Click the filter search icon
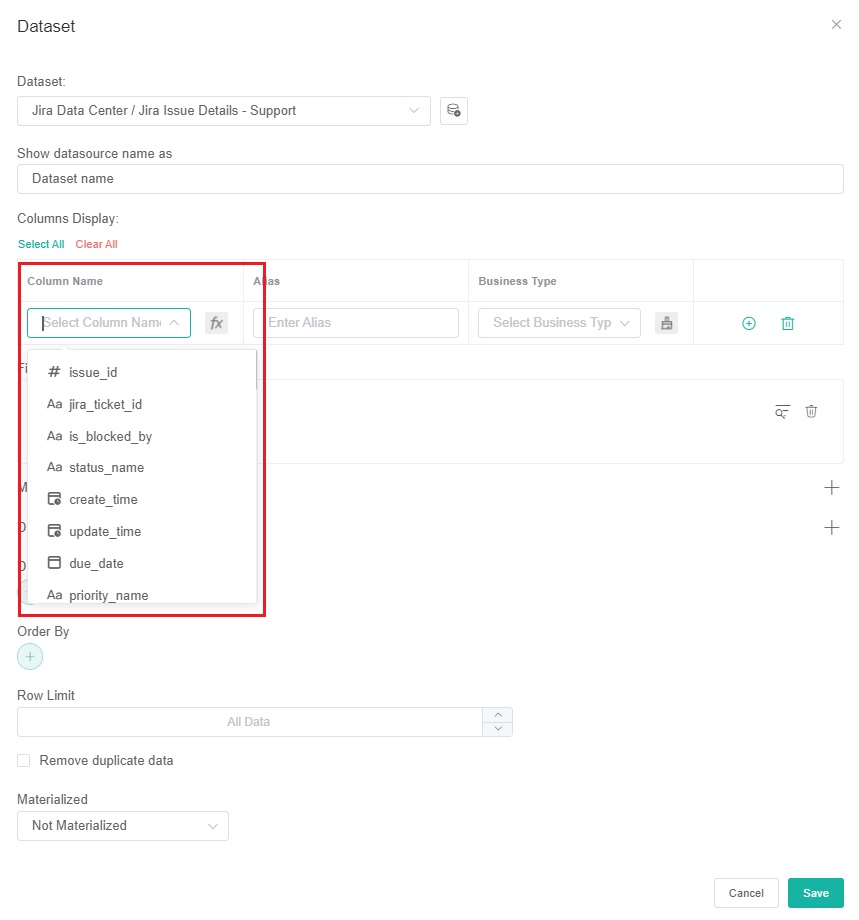The image size is (859, 920). 782,412
